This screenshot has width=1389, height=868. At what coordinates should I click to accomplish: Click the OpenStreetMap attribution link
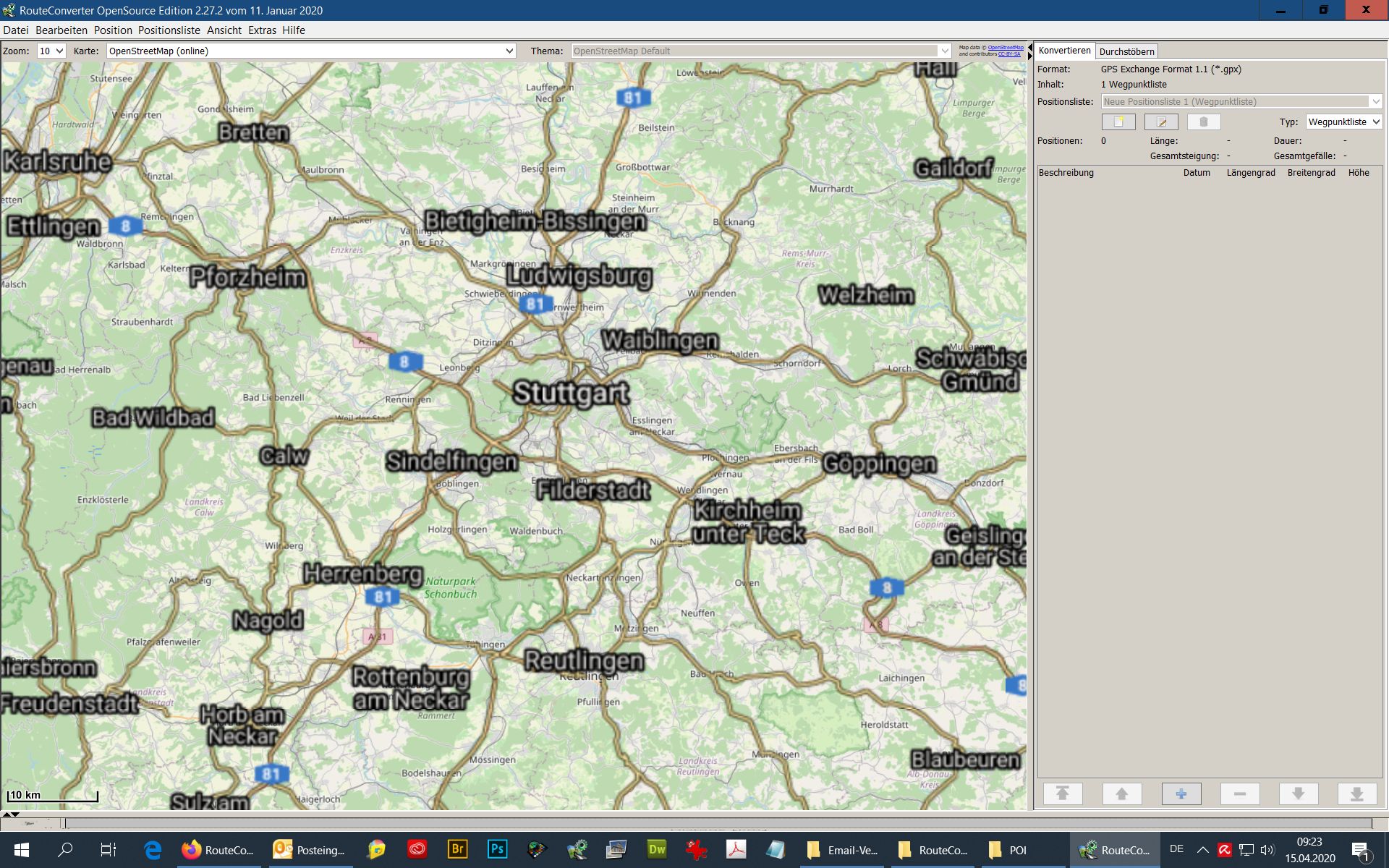1005,48
